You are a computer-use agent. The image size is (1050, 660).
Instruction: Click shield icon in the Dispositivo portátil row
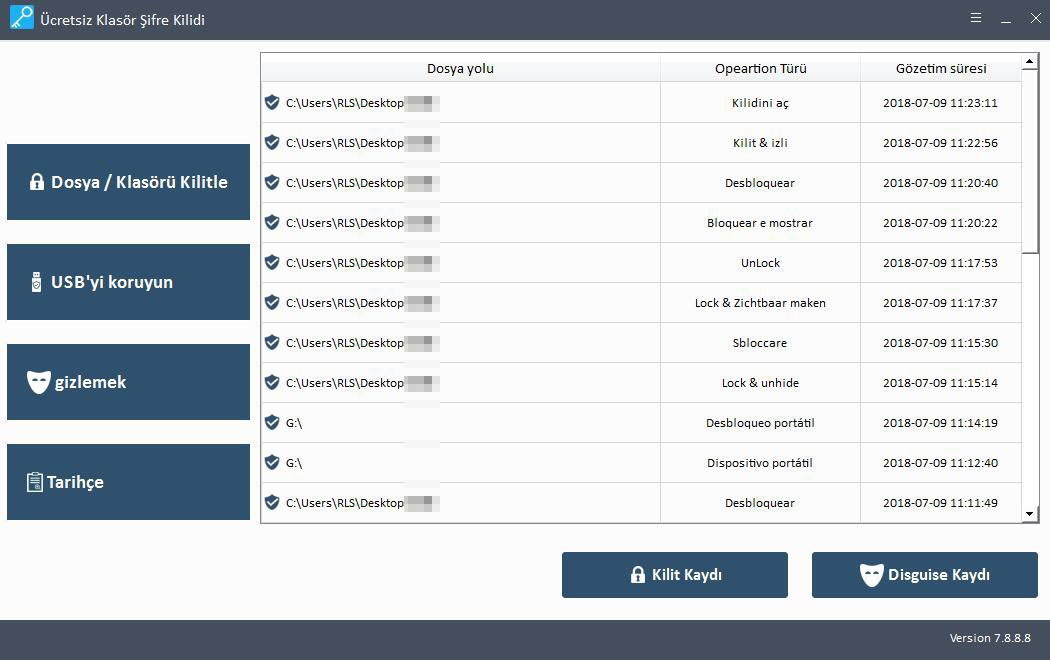click(272, 462)
